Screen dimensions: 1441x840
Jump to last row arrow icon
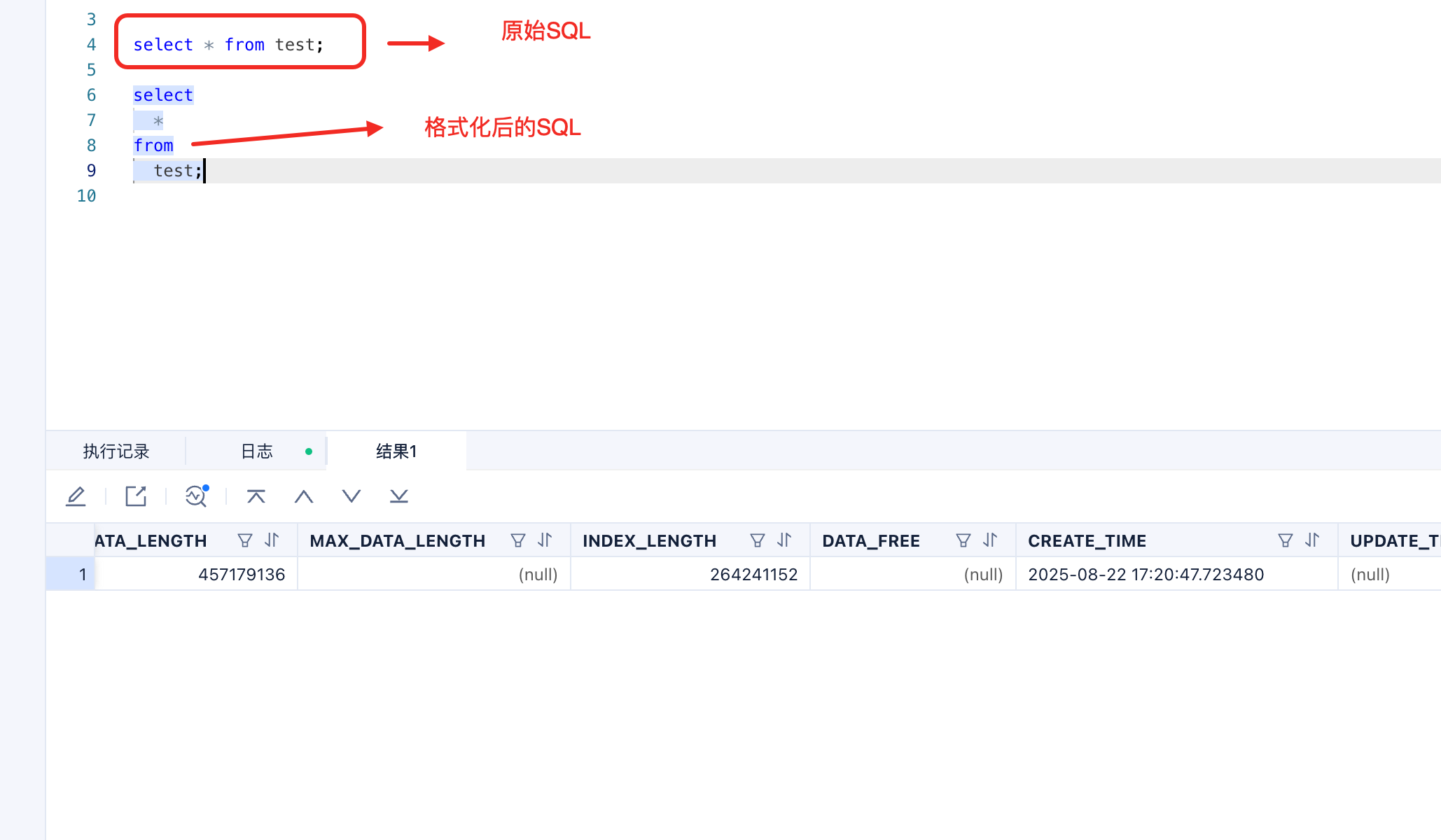click(399, 496)
